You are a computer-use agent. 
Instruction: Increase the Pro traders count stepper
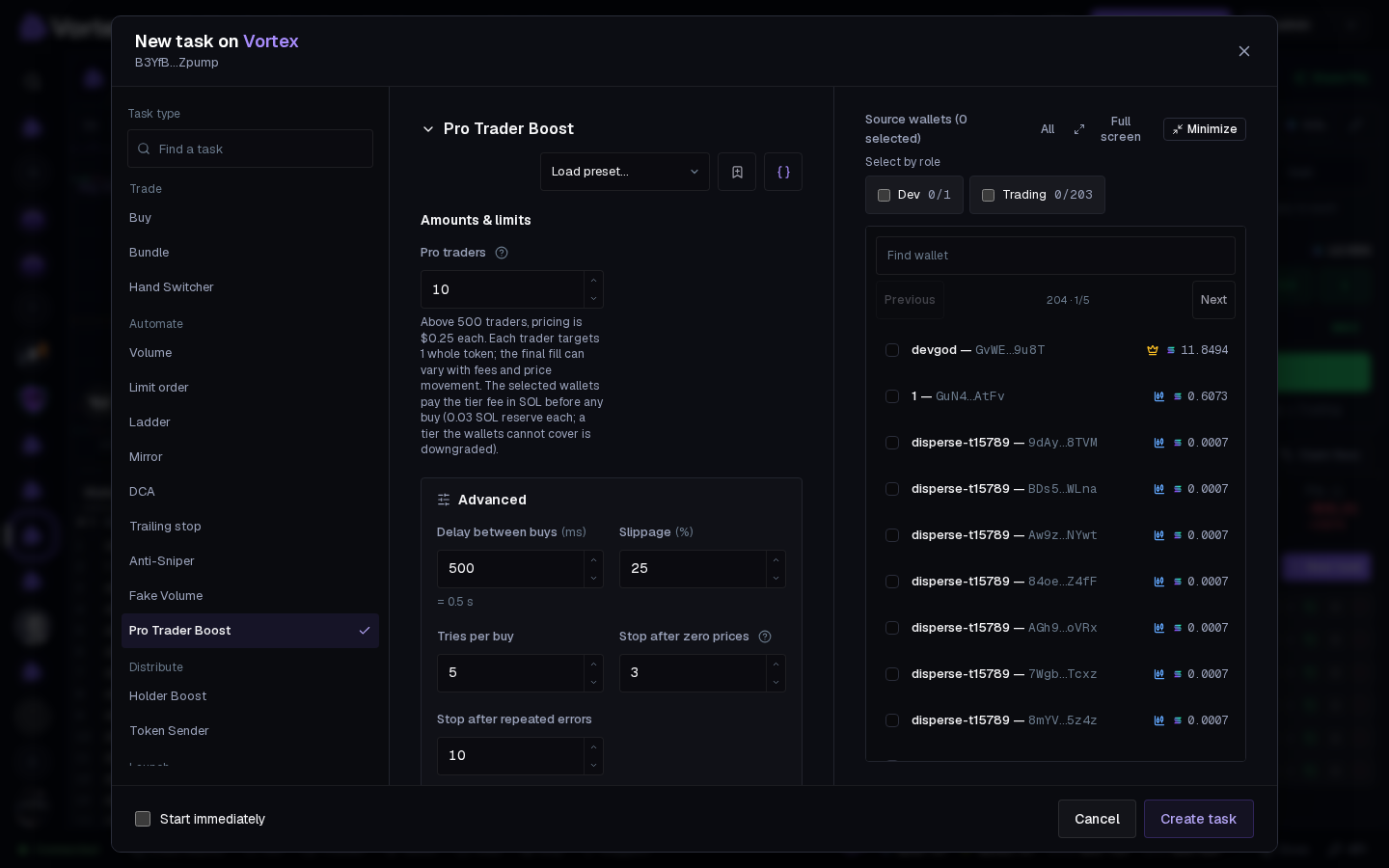[x=593, y=281]
